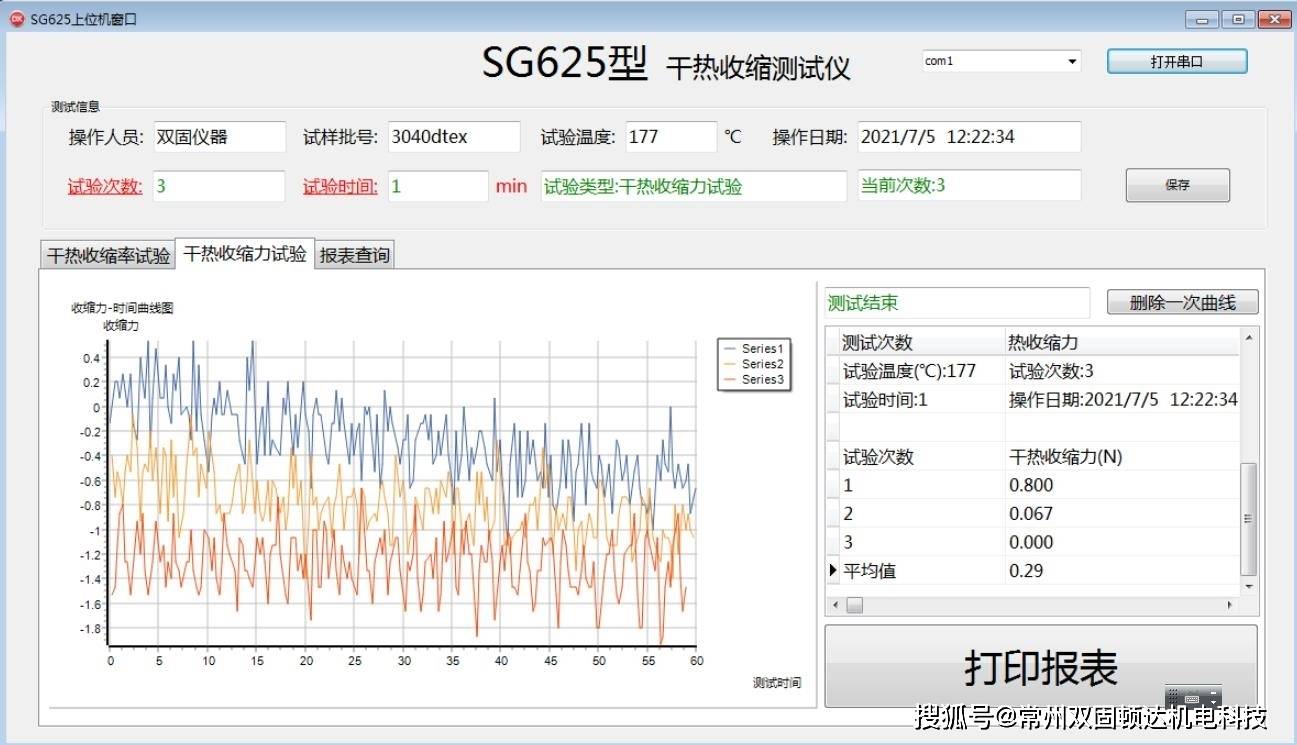
Task: Close the SG625上位机窗口 window
Action: [1274, 19]
